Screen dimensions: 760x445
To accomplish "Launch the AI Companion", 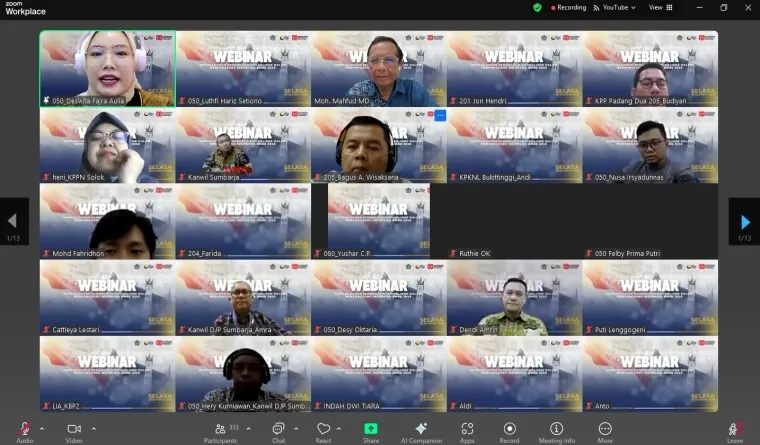I will (x=421, y=430).
